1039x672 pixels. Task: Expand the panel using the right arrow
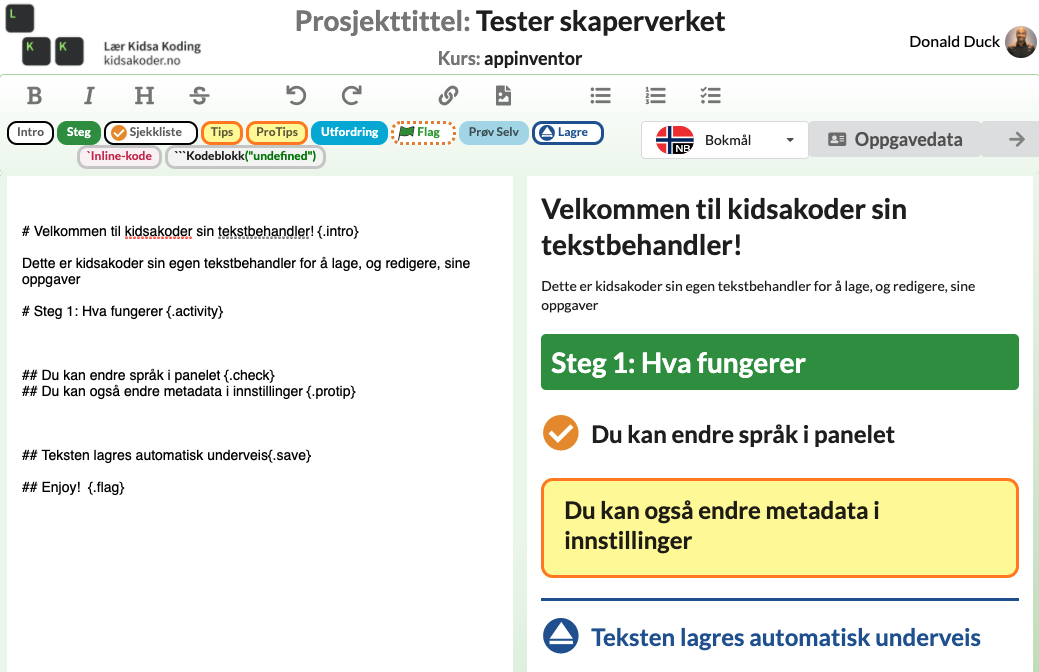click(x=1017, y=140)
